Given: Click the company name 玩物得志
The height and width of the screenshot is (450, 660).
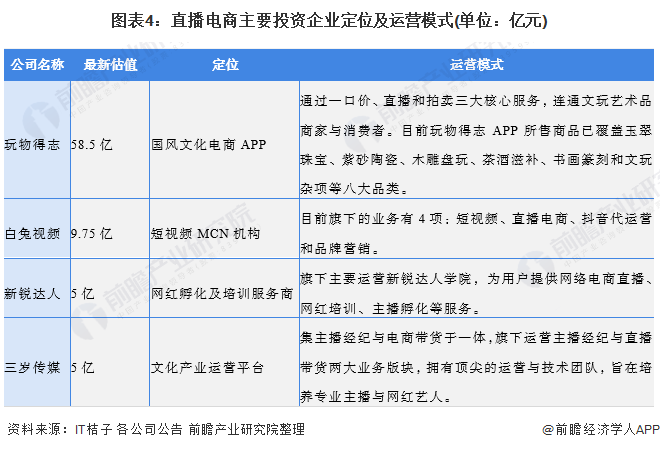Looking at the screenshot, I should click(x=32, y=145).
